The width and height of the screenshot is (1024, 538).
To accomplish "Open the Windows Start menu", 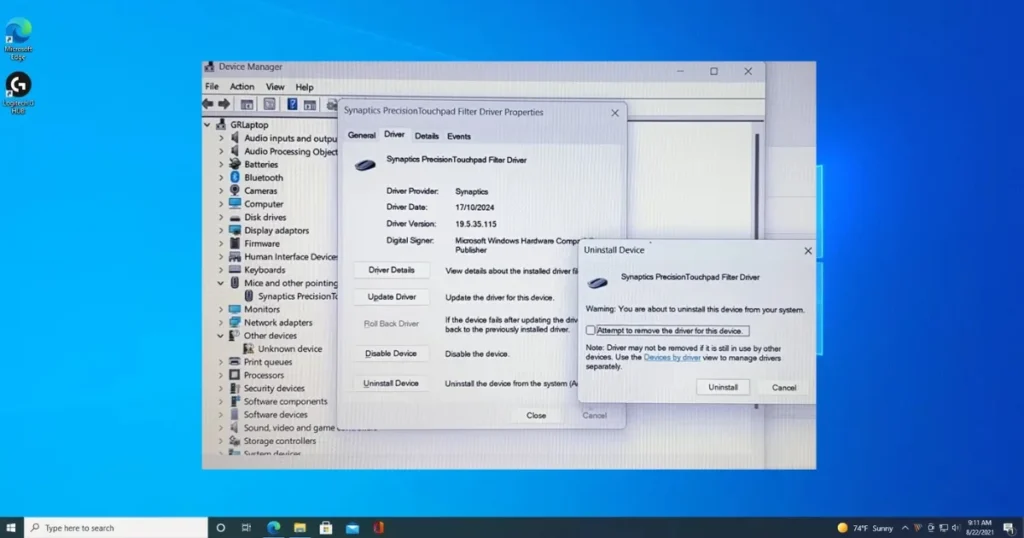I will (11, 528).
